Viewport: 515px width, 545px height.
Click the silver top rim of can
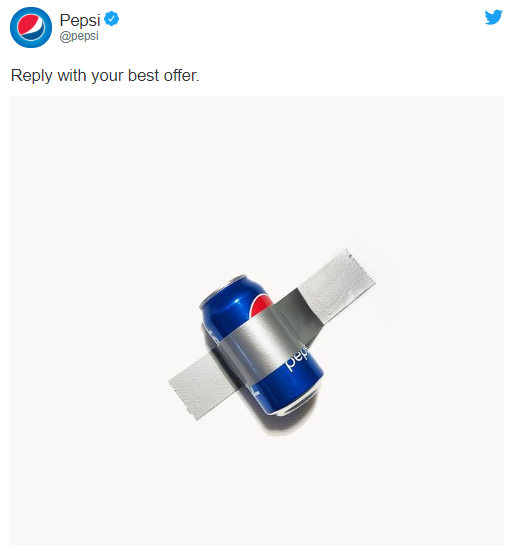pyautogui.click(x=222, y=289)
